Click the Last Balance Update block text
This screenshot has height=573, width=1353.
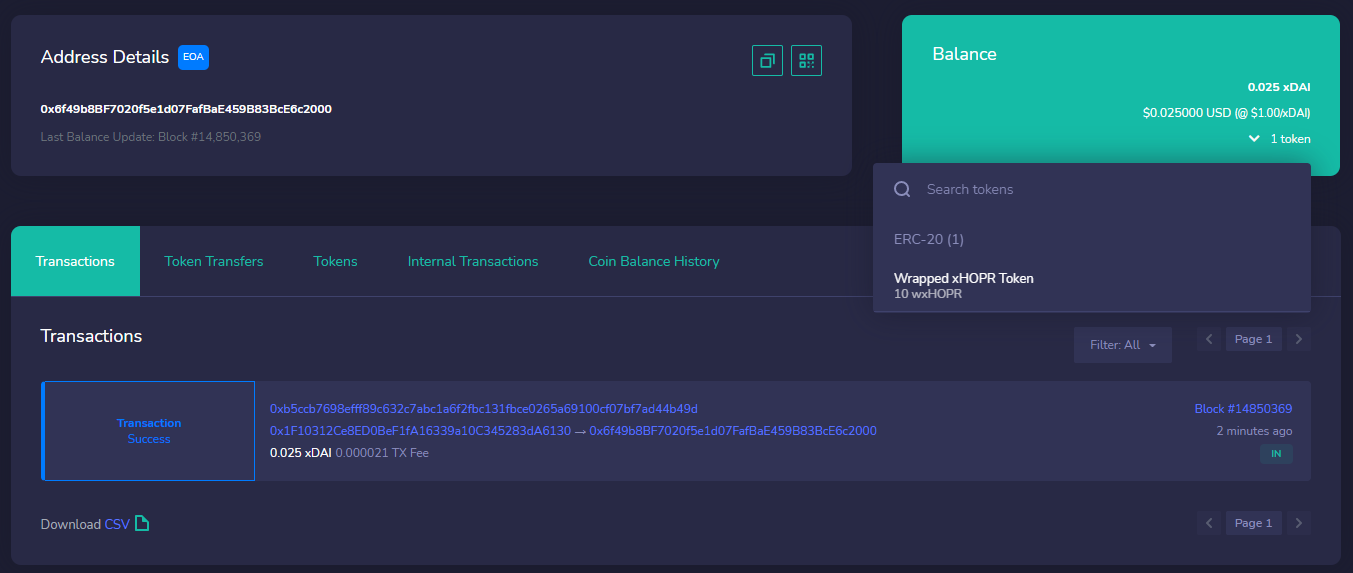point(151,136)
